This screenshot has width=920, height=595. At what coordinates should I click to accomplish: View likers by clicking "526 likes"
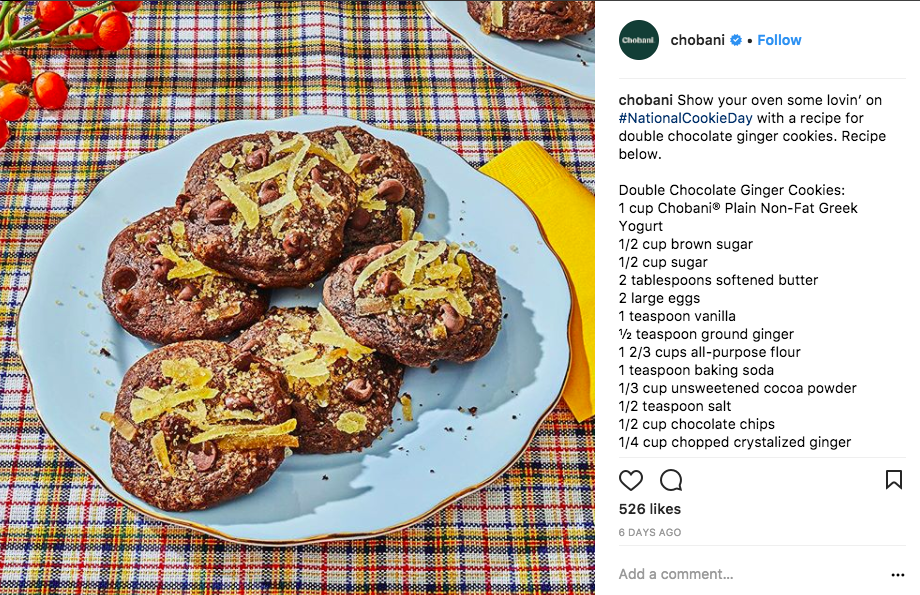pyautogui.click(x=651, y=509)
